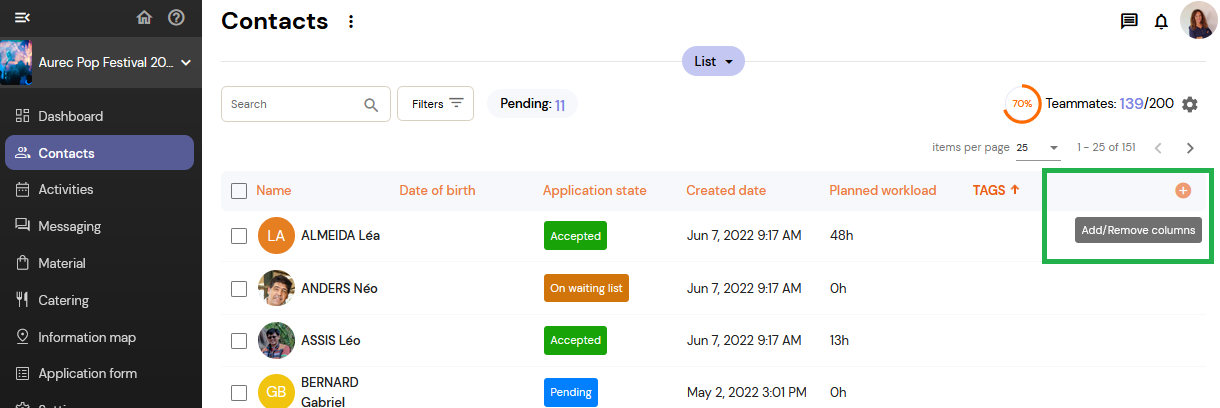Click the On waiting list badge
The image size is (1220, 408).
tap(586, 288)
